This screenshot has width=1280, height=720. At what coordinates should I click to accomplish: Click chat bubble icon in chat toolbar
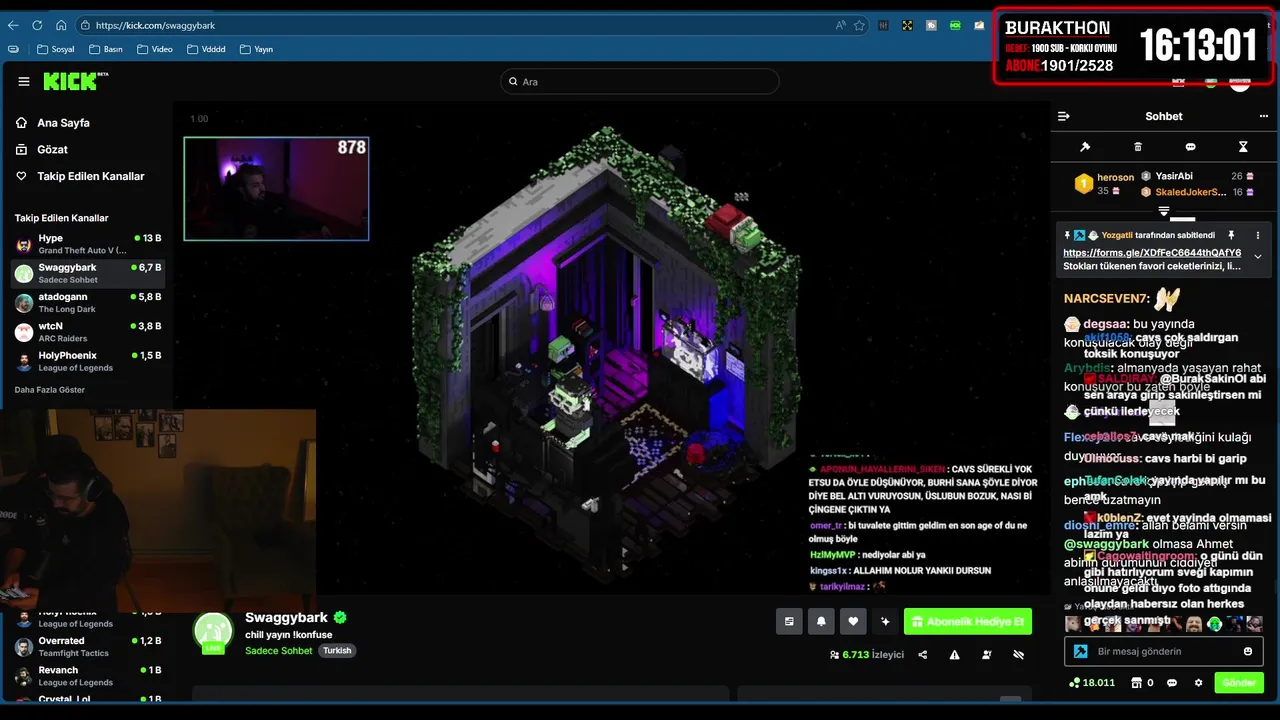point(1190,147)
